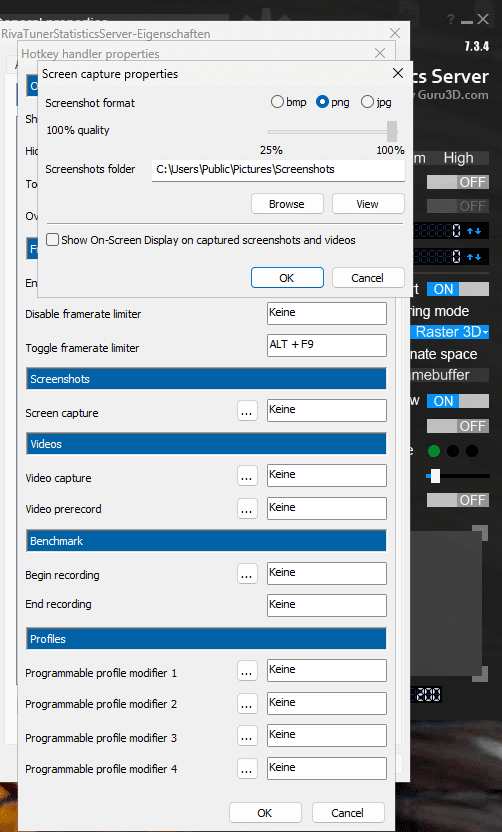This screenshot has height=832, width=502.
Task: Click the green color dot in RivaTuner
Action: pyautogui.click(x=434, y=452)
